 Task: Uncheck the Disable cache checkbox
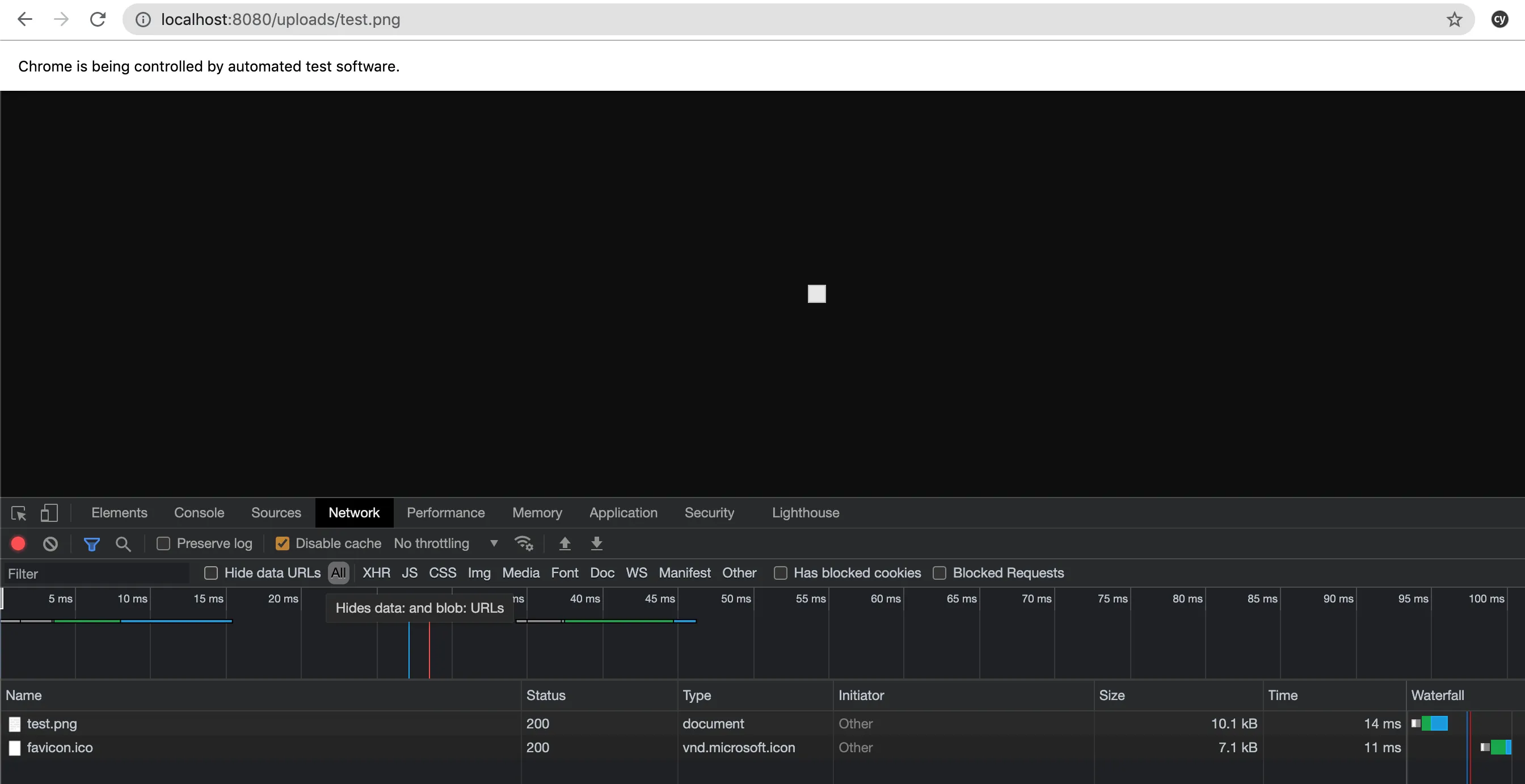[283, 543]
